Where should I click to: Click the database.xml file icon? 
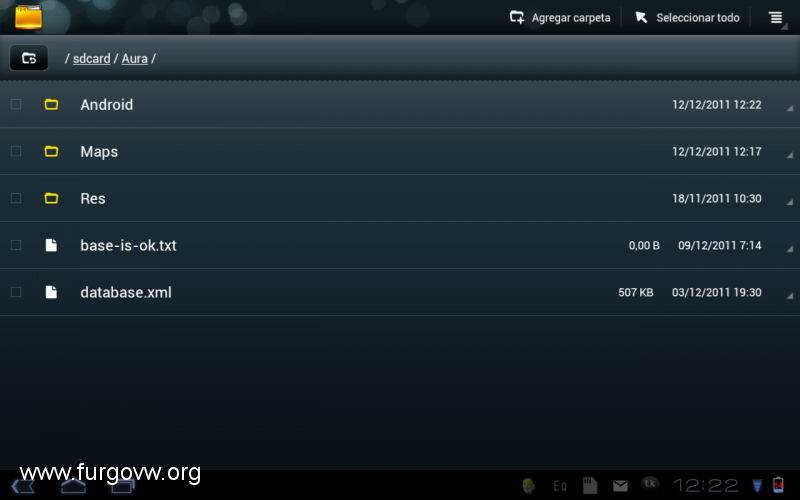point(51,292)
